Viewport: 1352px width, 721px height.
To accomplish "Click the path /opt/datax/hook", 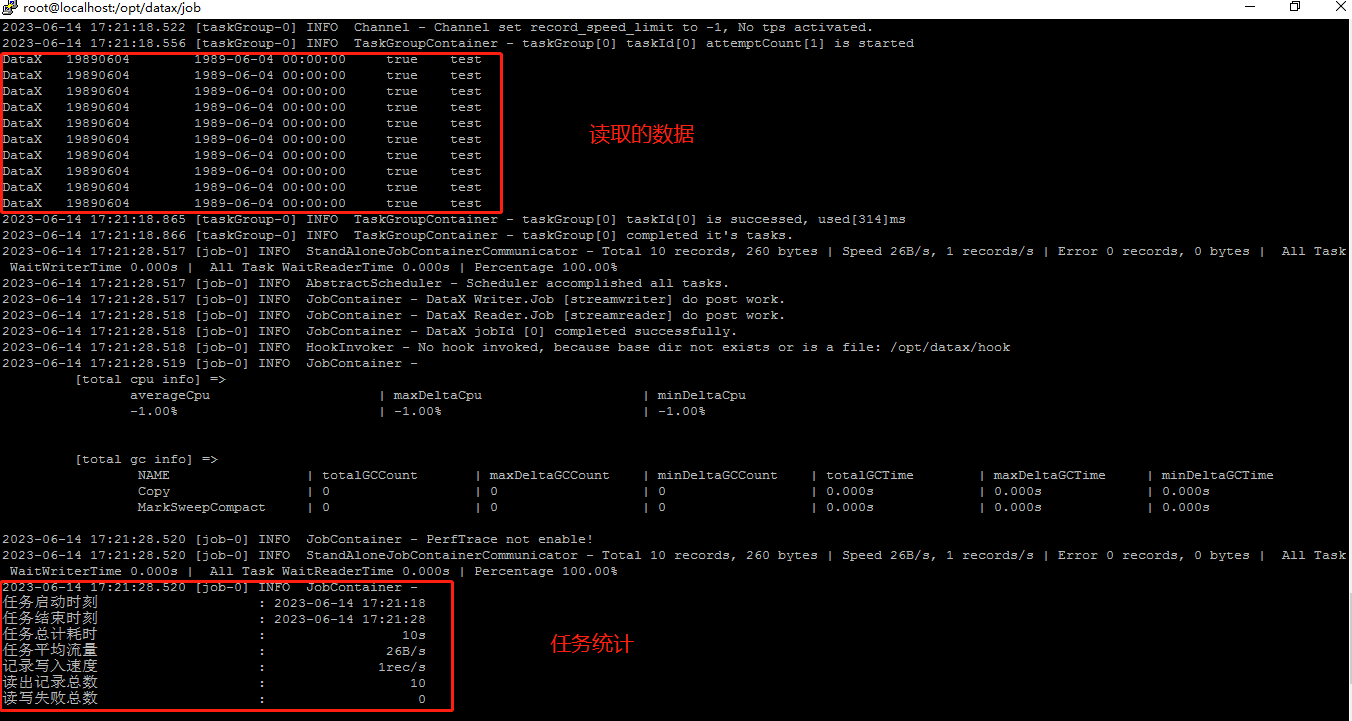I will (x=950, y=347).
